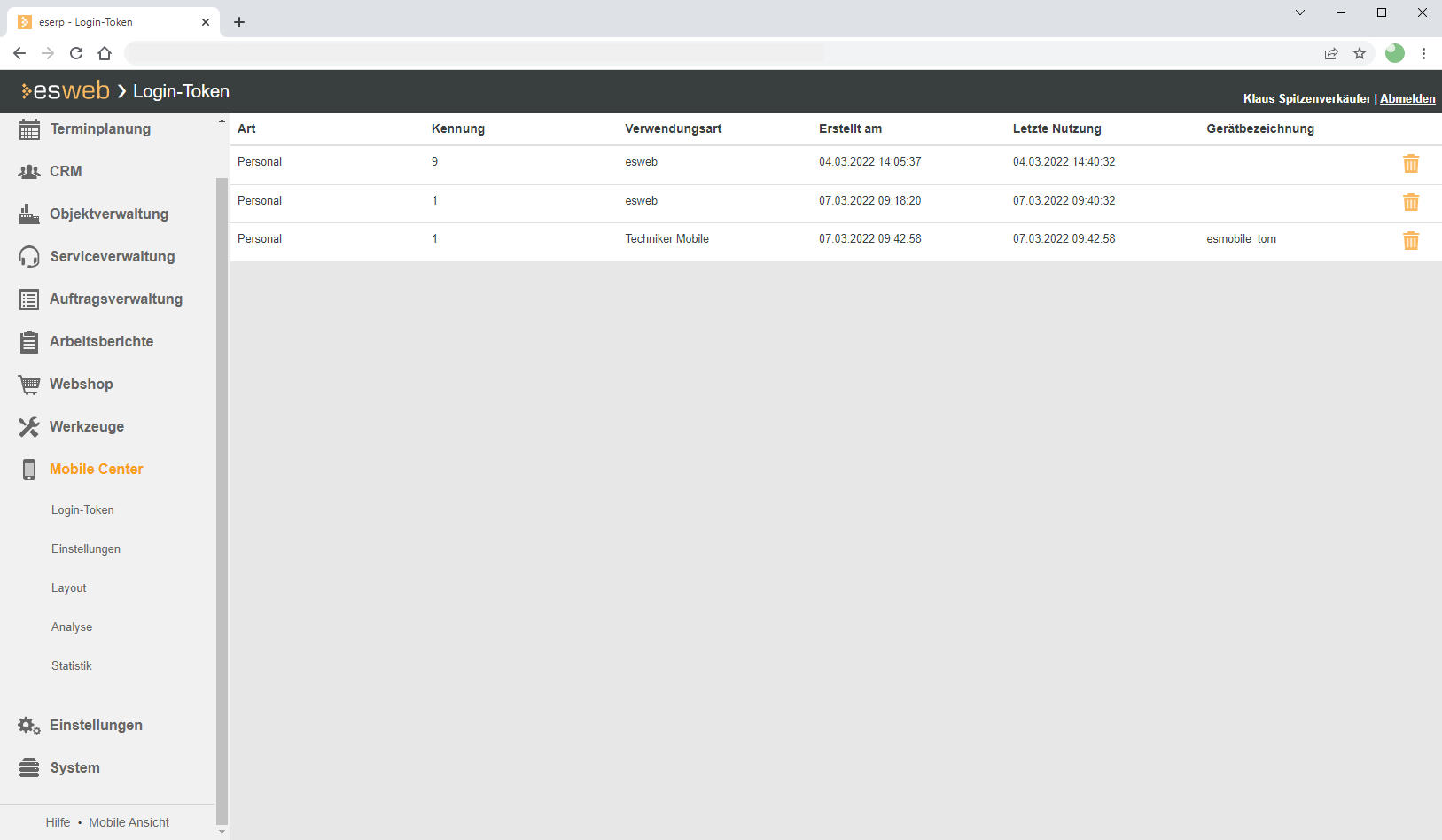Switch to Mobile Ansicht link
1442x840 pixels.
129,822
